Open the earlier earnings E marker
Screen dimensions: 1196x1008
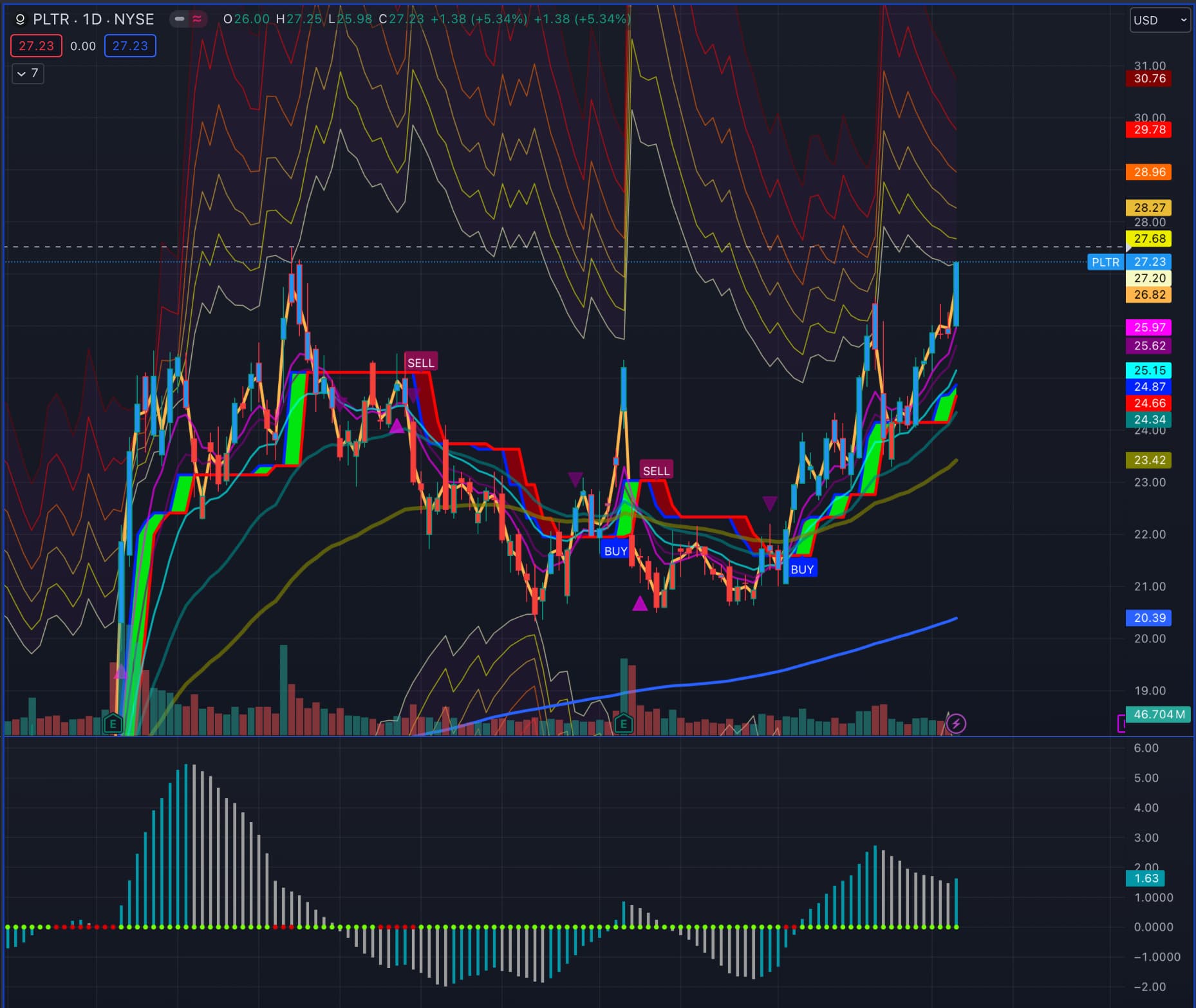pyautogui.click(x=113, y=723)
